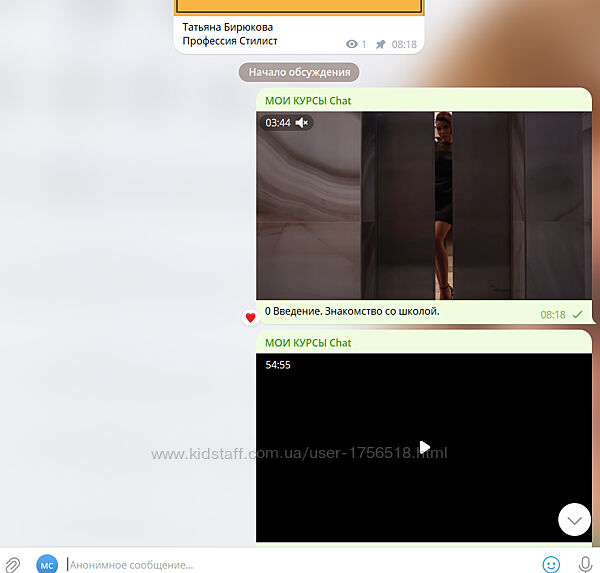
Task: Click the "Начало обсуждения" badge
Action: click(x=298, y=72)
